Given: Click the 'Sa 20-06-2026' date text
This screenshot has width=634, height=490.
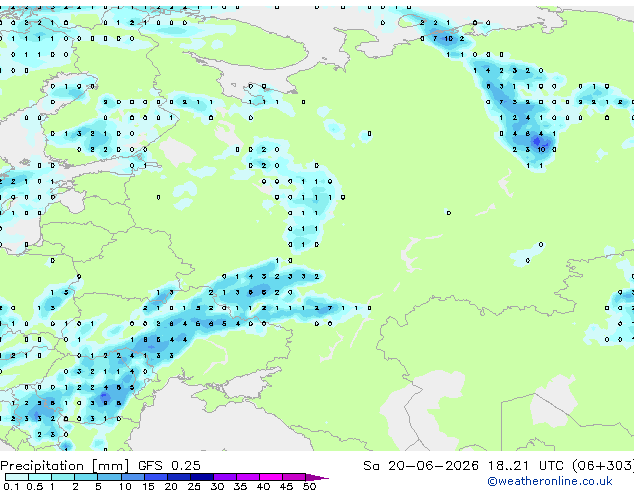Looking at the screenshot, I should pos(421,466).
